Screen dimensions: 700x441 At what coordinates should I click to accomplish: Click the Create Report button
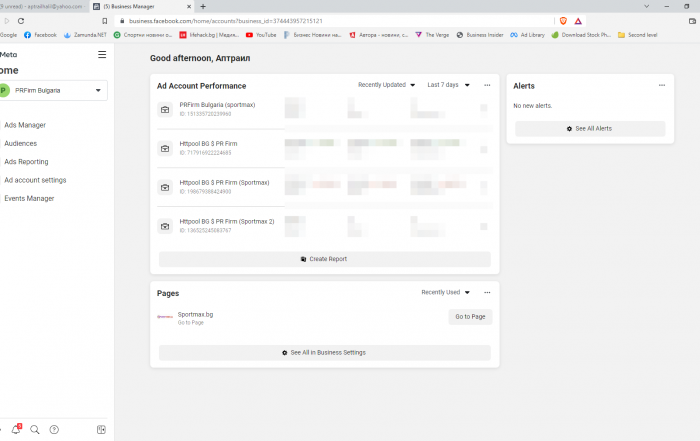pyautogui.click(x=325, y=259)
